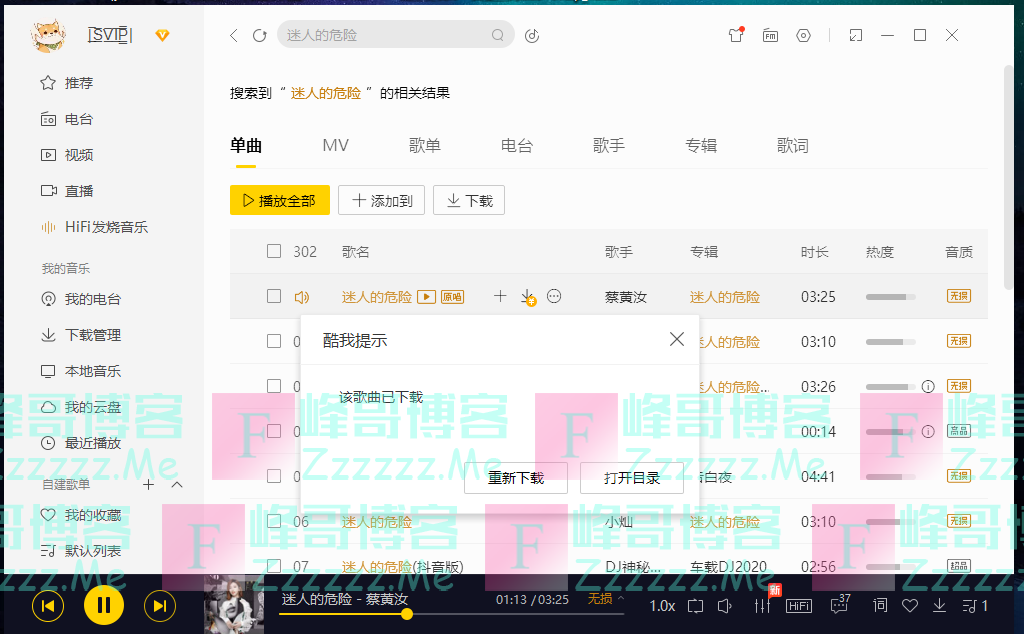Toggle the select-all checkbox in list header
This screenshot has width=1024, height=634.
coord(274,251)
